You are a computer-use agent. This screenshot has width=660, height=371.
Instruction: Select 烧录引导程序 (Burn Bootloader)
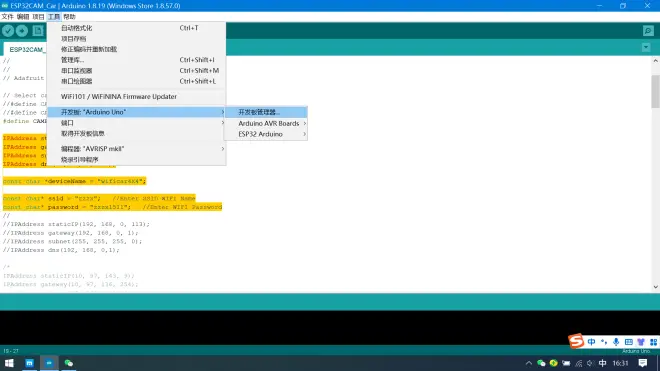(x=136, y=160)
